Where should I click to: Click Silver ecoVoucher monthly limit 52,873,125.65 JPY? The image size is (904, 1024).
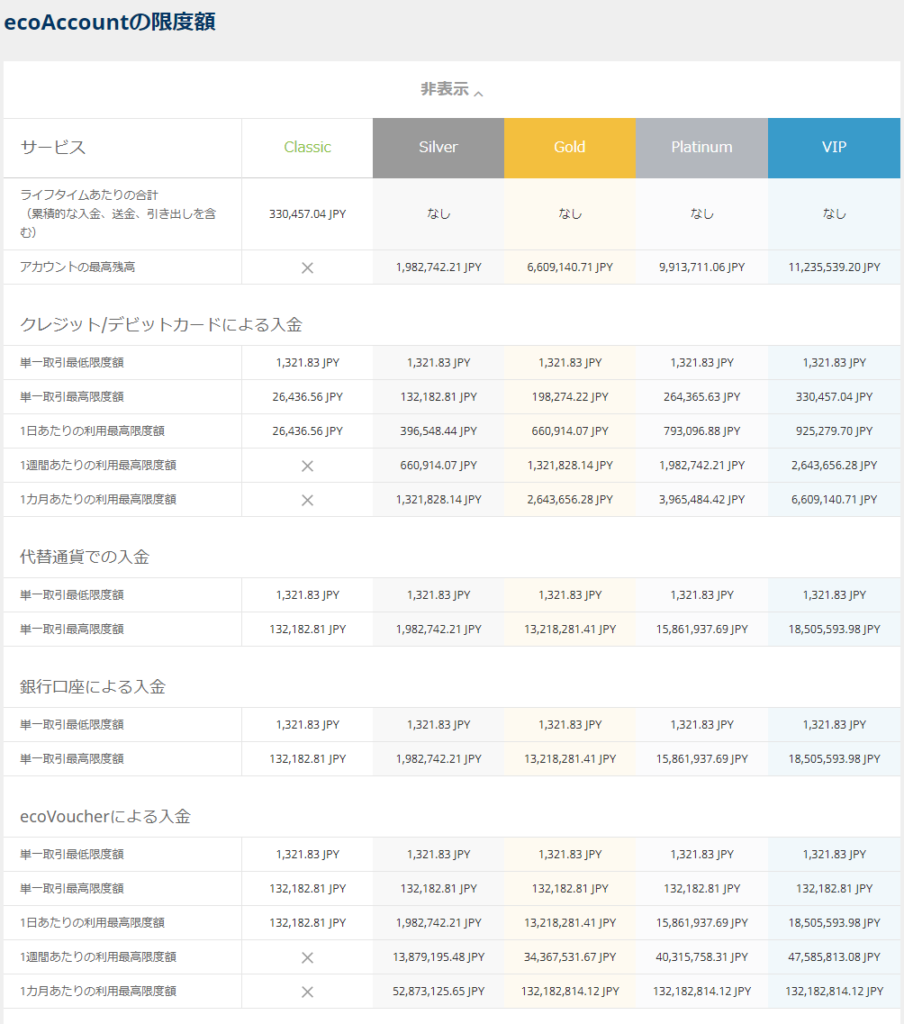click(438, 991)
